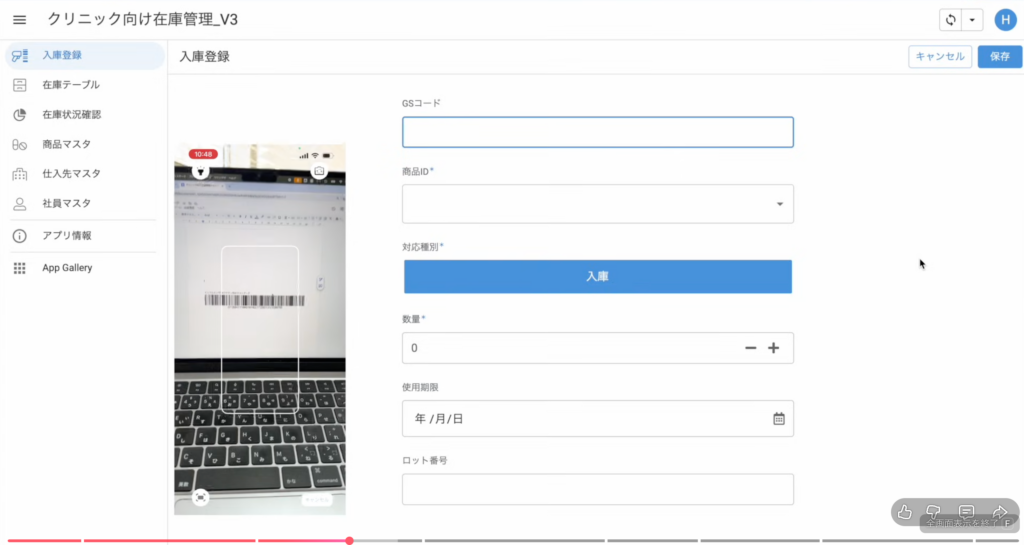Tap the camera switch icon in phone view
The width and height of the screenshot is (1024, 545).
tap(320, 171)
